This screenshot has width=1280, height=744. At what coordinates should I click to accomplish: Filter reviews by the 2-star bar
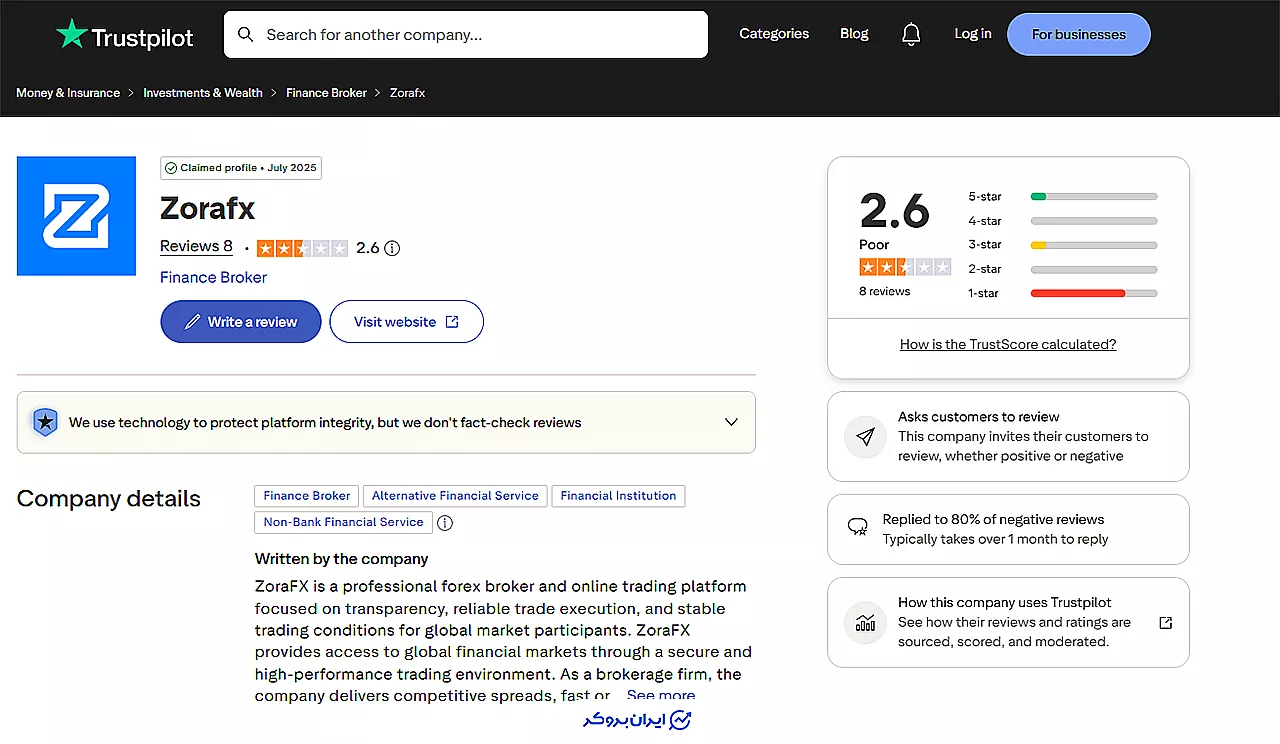click(1094, 269)
